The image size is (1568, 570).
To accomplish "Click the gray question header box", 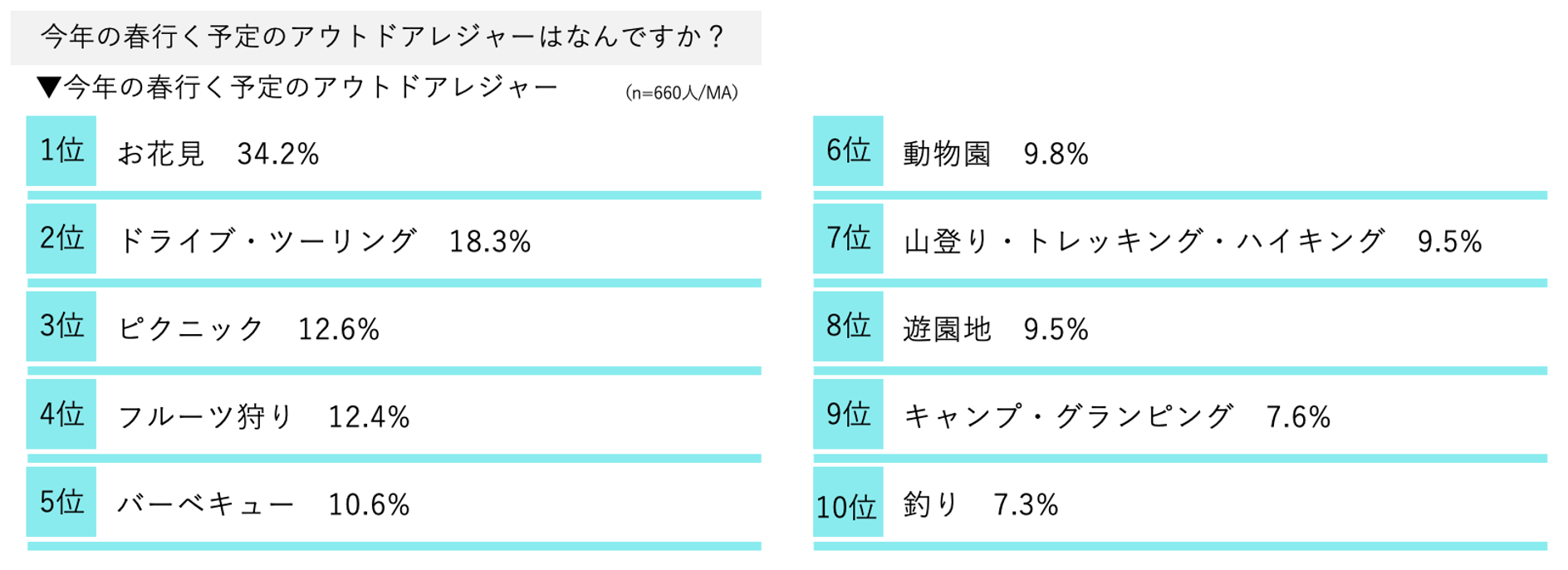I will click(385, 37).
